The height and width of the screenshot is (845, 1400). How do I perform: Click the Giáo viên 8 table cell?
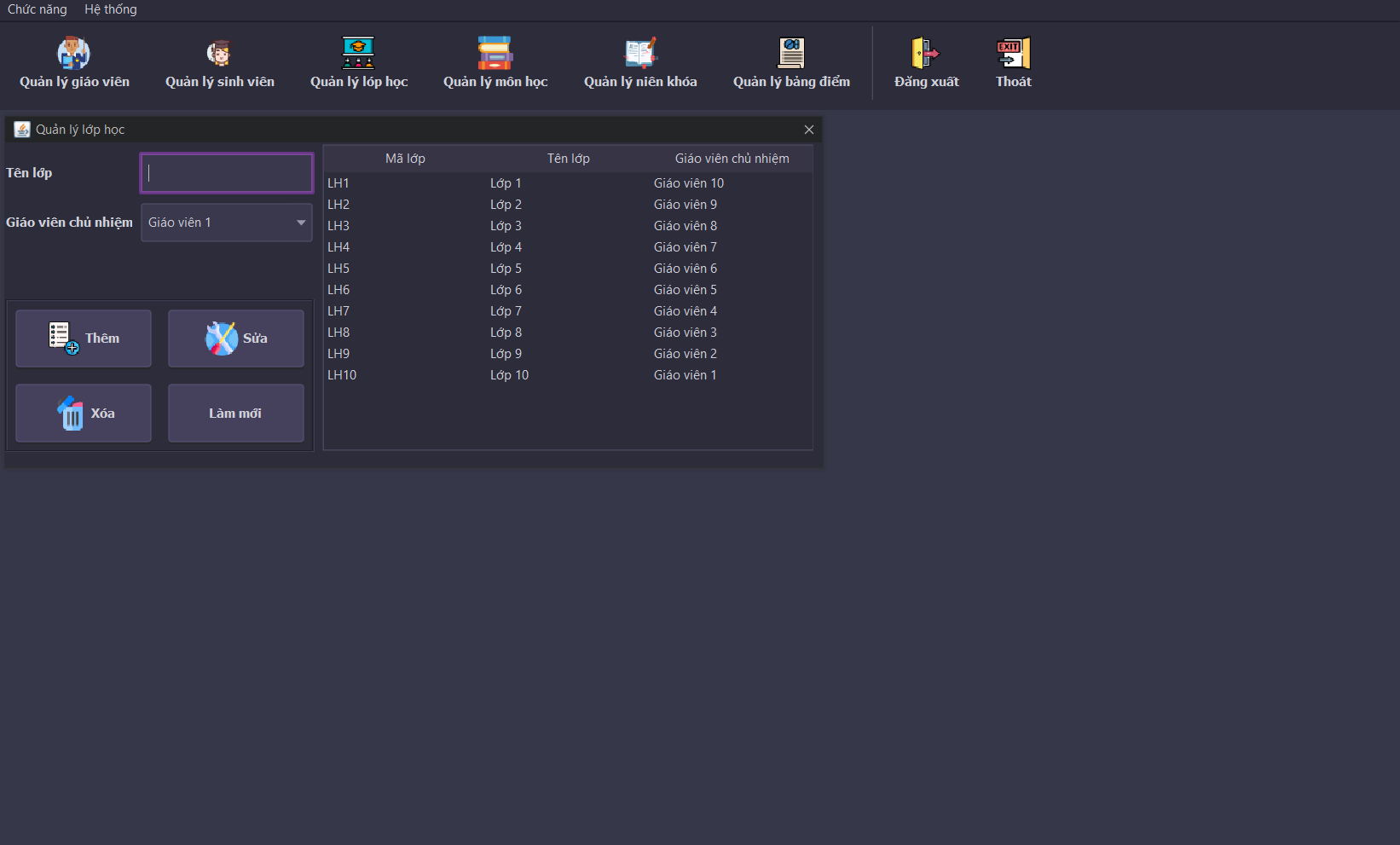click(x=732, y=226)
